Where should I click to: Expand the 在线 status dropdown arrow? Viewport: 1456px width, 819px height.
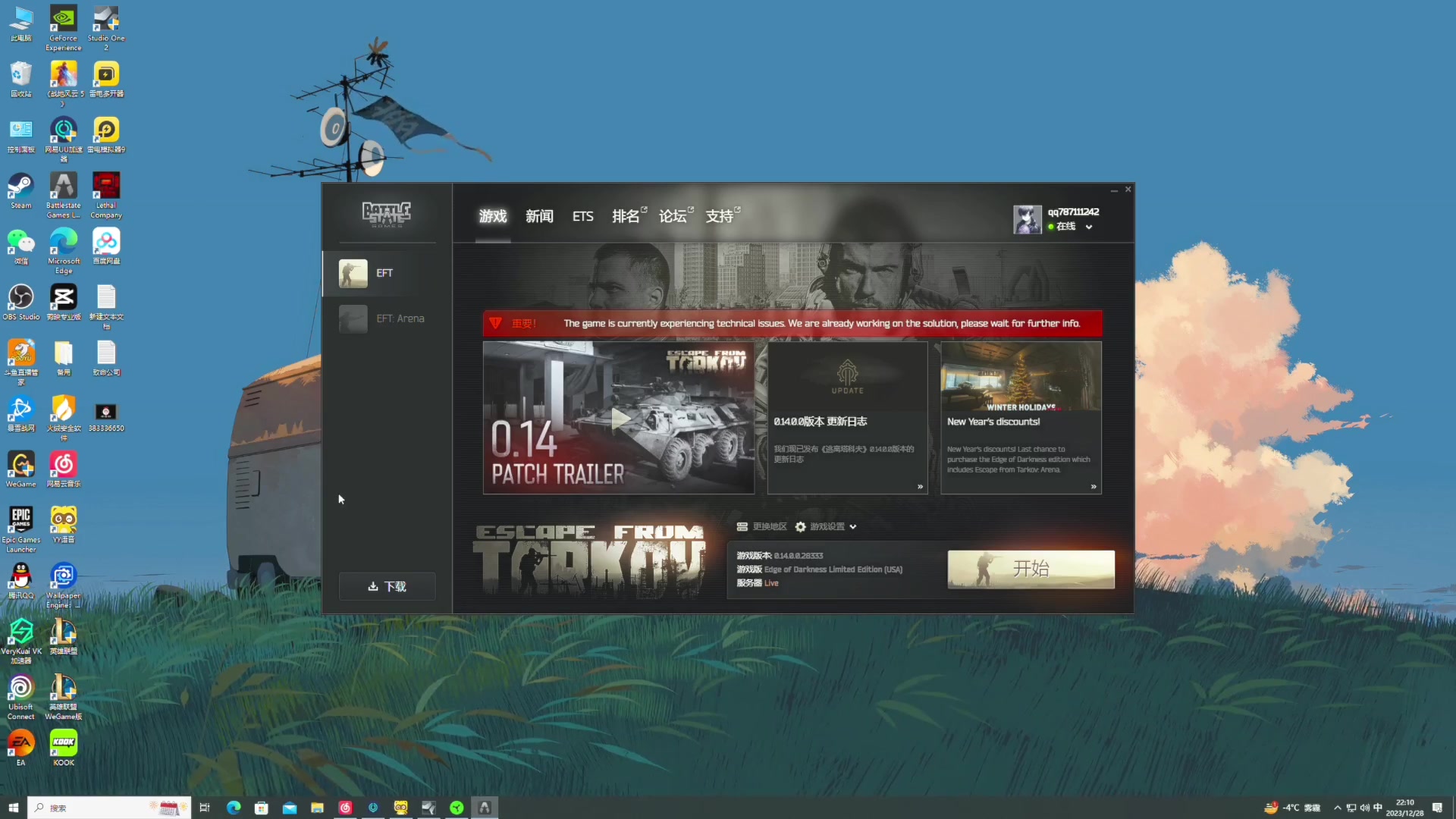pyautogui.click(x=1089, y=227)
